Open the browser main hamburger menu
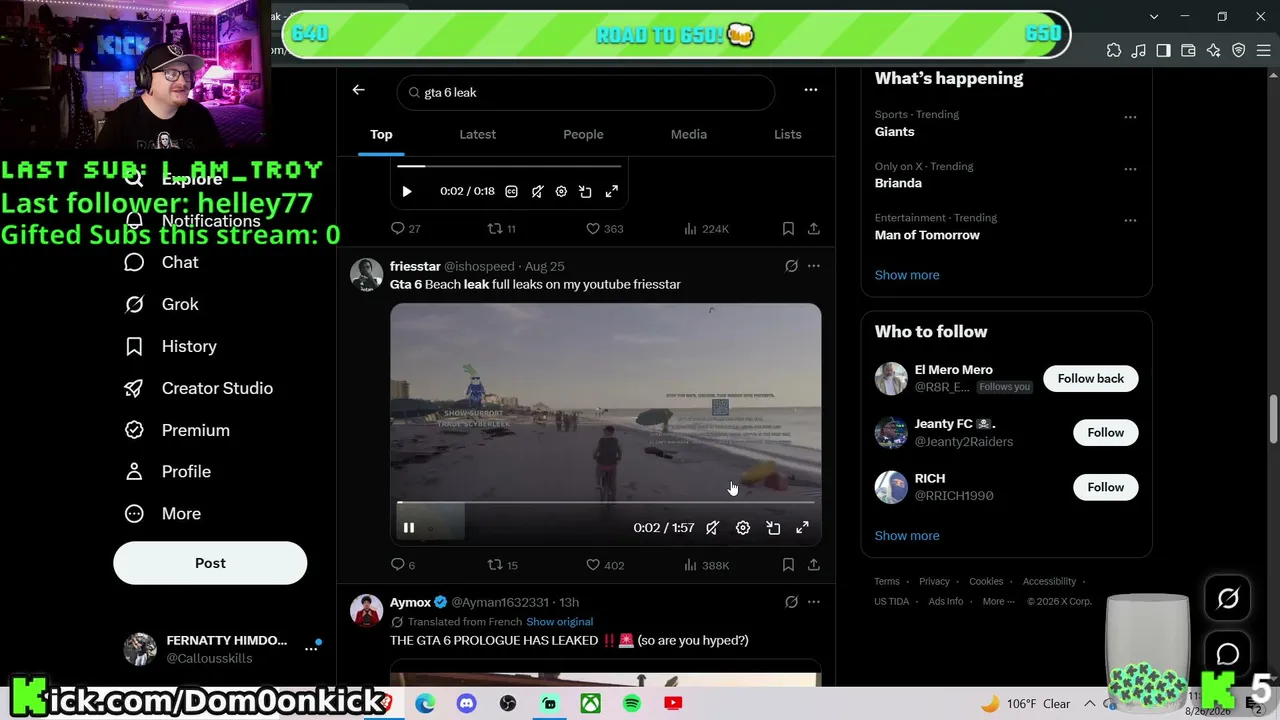Screen dimensions: 1280x720 1262,51
